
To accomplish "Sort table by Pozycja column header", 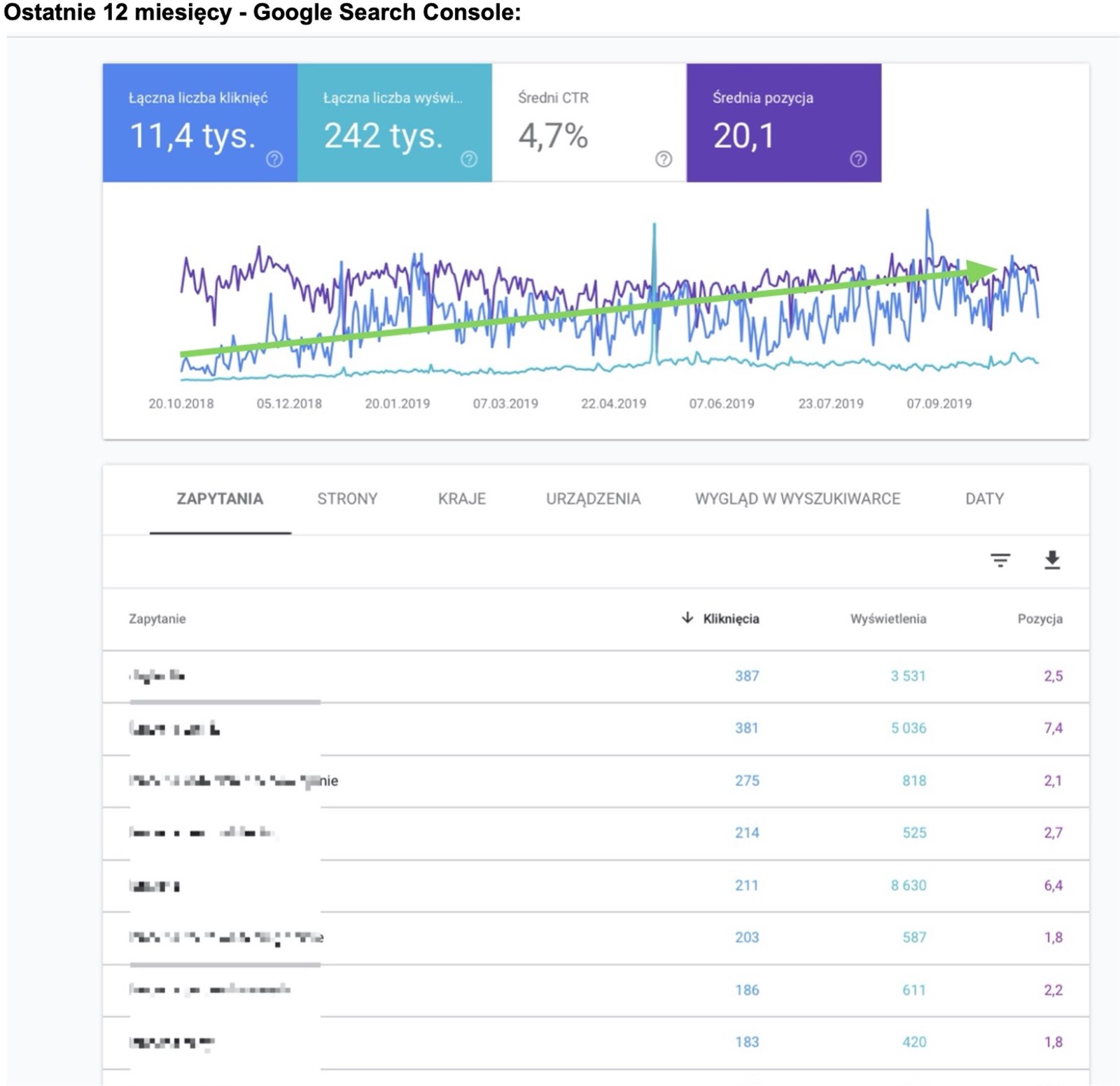I will point(1039,619).
